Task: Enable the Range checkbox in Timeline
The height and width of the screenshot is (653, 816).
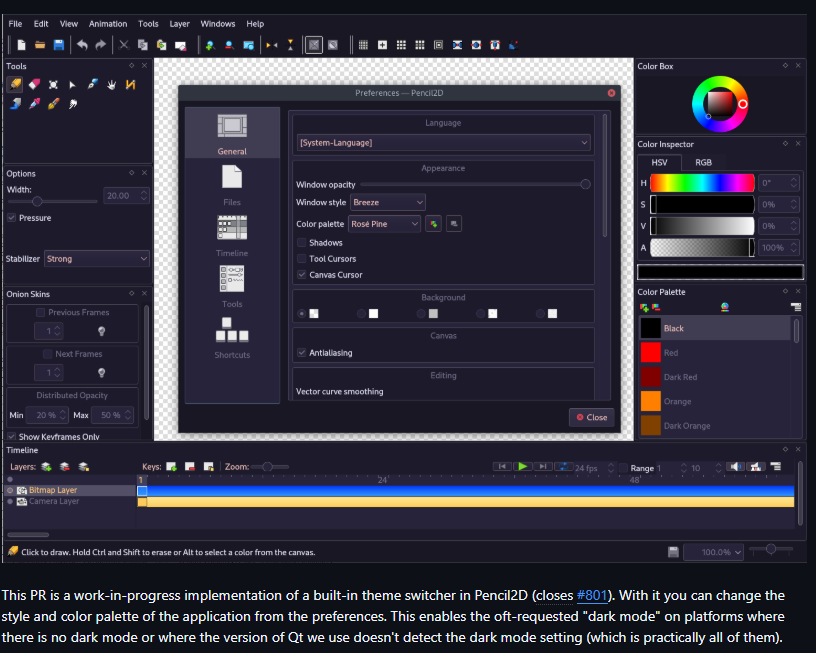Action: 623,468
